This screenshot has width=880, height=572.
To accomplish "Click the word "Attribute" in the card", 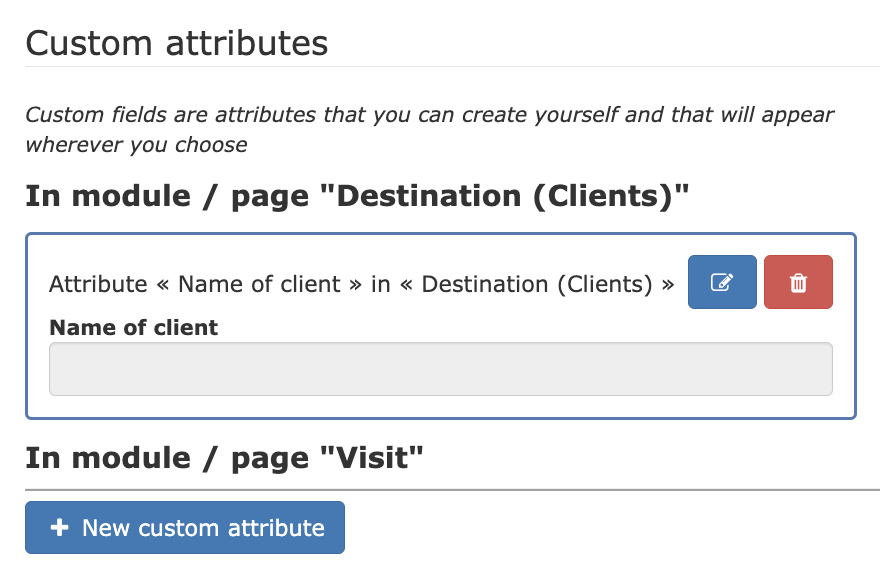I will point(98,285).
